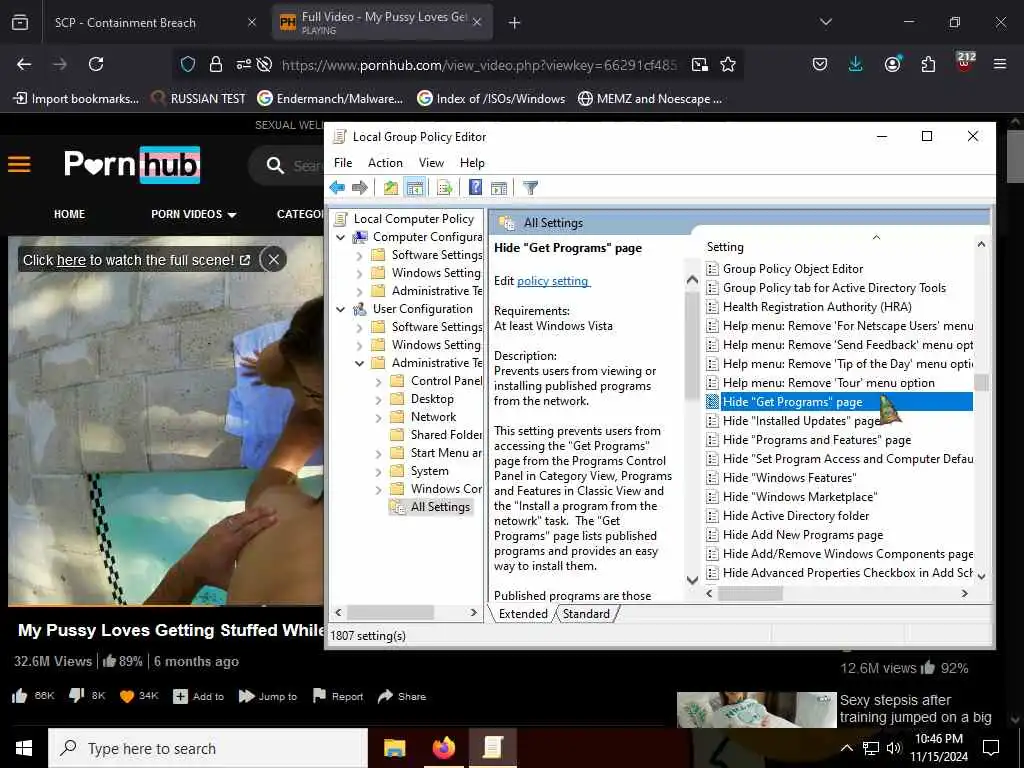The height and width of the screenshot is (768, 1024).
Task: Open the View menu
Action: click(431, 163)
